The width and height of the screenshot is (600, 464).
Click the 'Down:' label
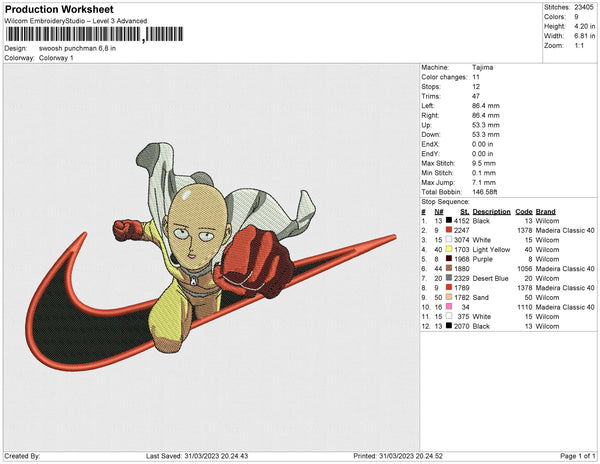point(431,135)
